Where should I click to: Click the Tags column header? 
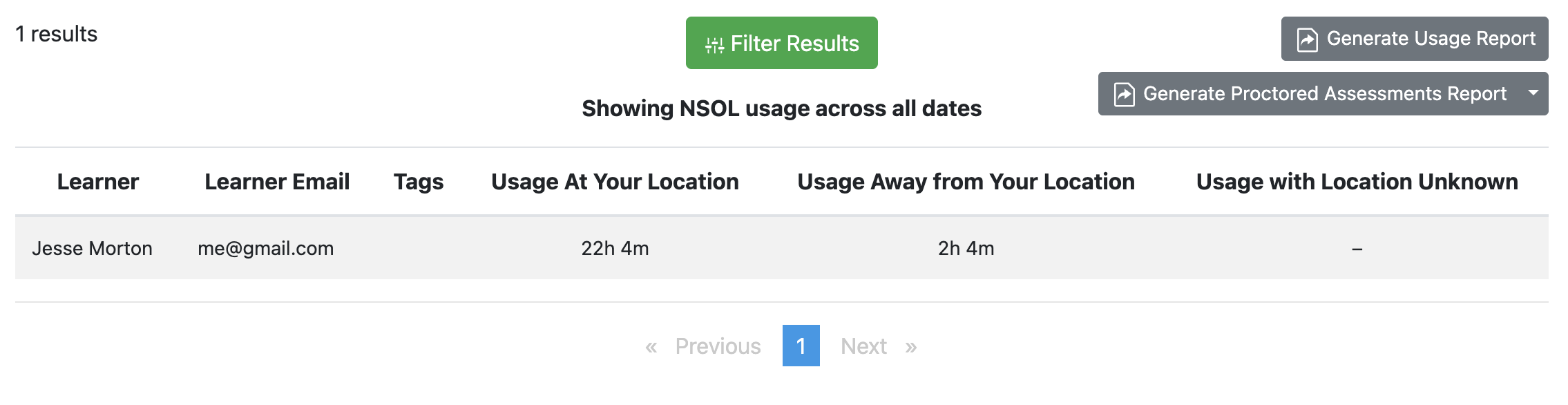419,182
